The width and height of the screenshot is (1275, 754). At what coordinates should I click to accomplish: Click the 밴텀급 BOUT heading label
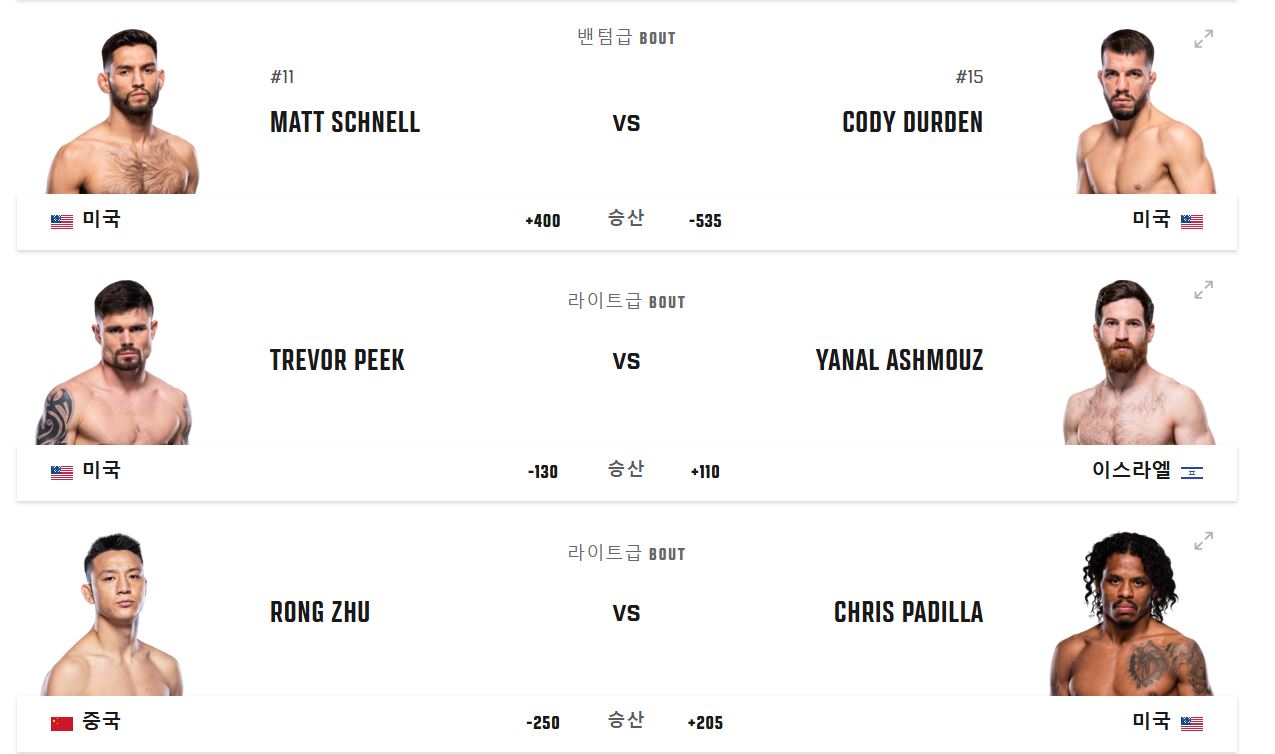[x=626, y=37]
